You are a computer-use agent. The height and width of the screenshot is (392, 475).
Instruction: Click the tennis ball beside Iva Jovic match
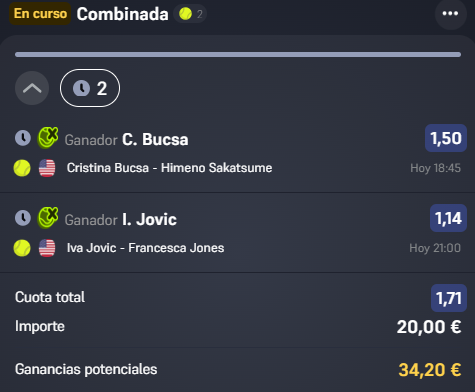[22, 248]
